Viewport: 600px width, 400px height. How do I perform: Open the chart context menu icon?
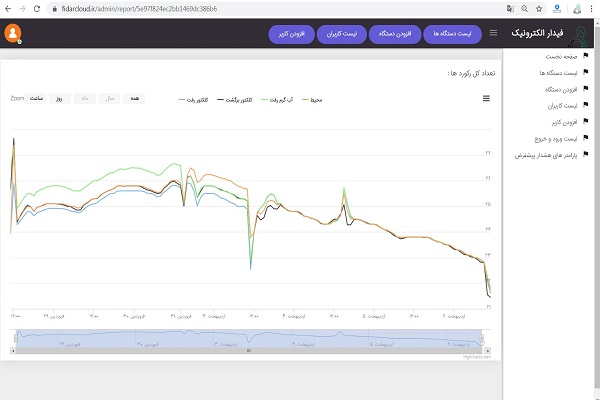487,98
